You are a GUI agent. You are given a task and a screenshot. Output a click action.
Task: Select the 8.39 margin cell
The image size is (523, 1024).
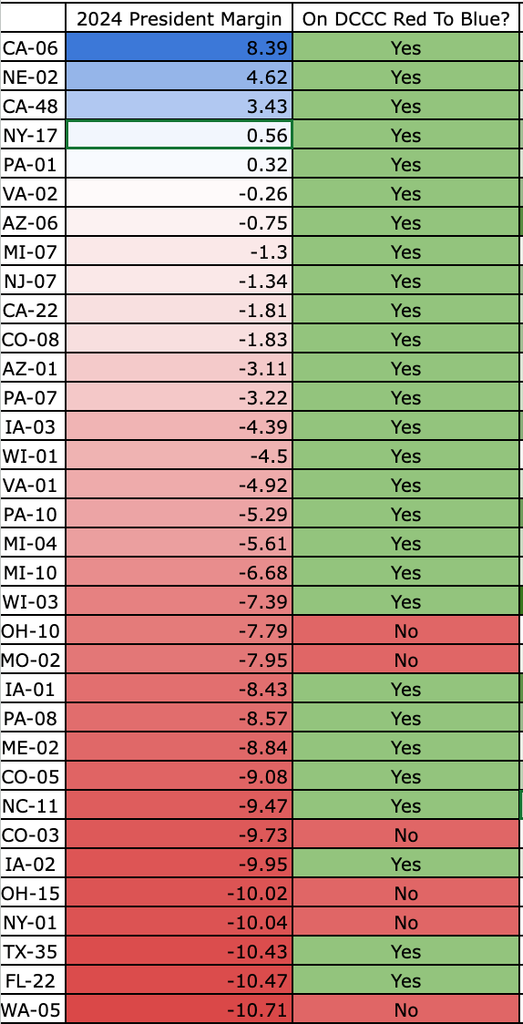[179, 48]
